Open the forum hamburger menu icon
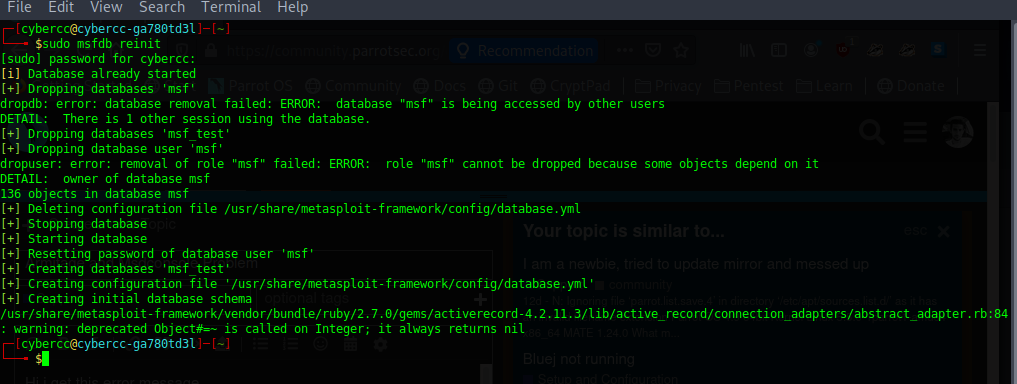1017x384 pixels. coord(915,132)
